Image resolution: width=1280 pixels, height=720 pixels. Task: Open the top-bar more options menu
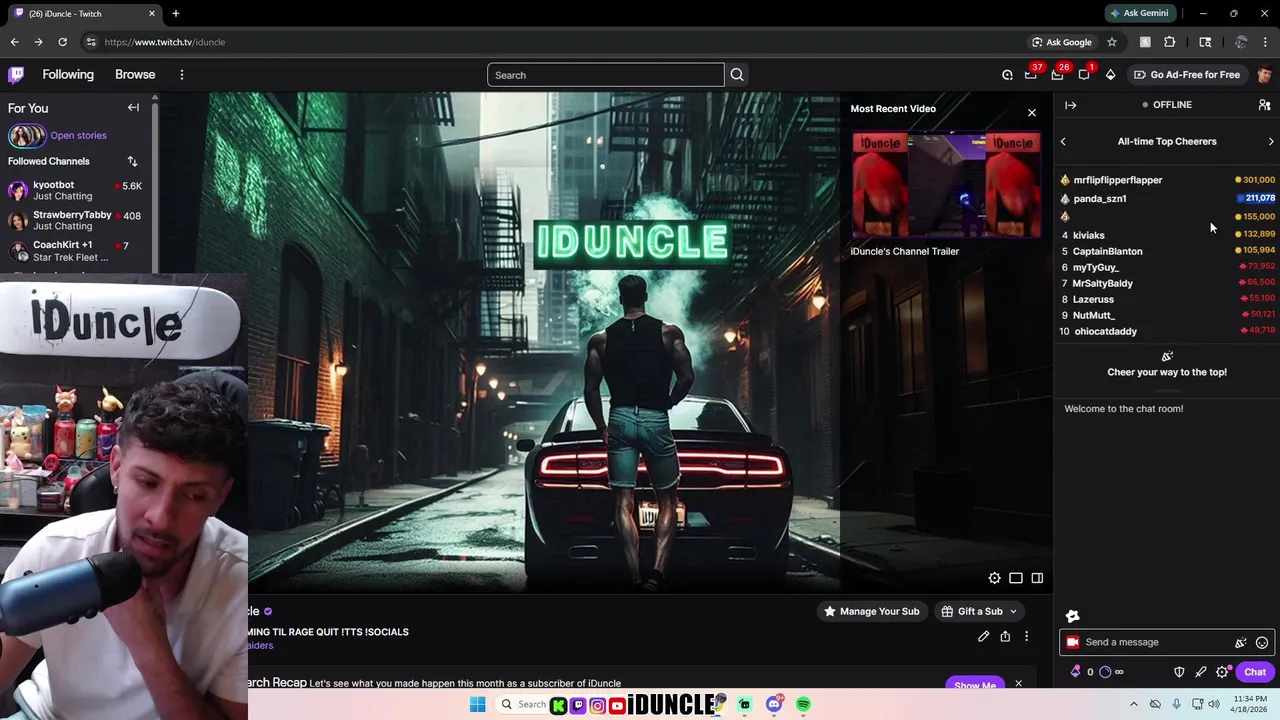tap(182, 75)
